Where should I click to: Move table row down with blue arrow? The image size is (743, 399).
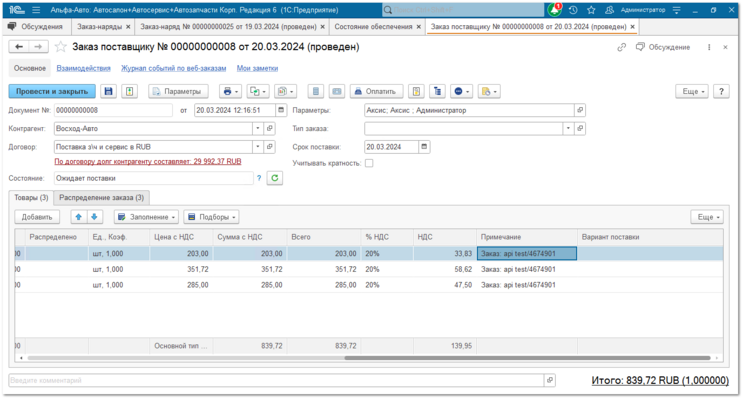tap(94, 217)
